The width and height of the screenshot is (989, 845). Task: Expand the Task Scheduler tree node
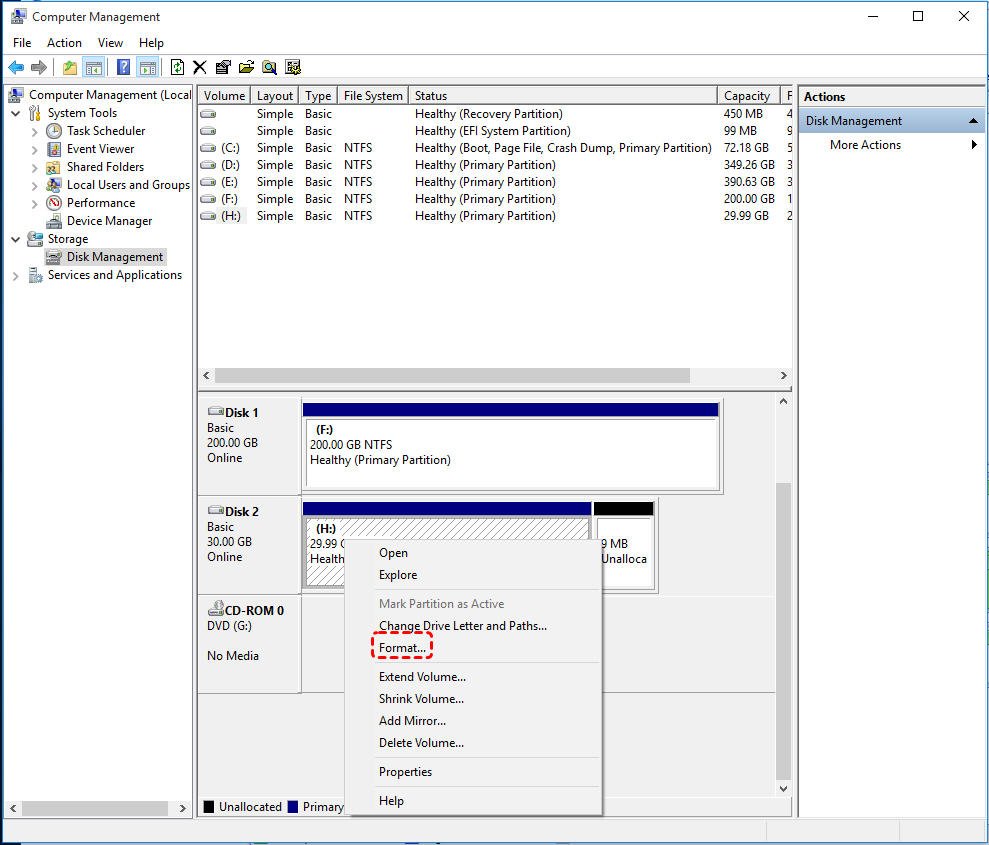(x=35, y=131)
